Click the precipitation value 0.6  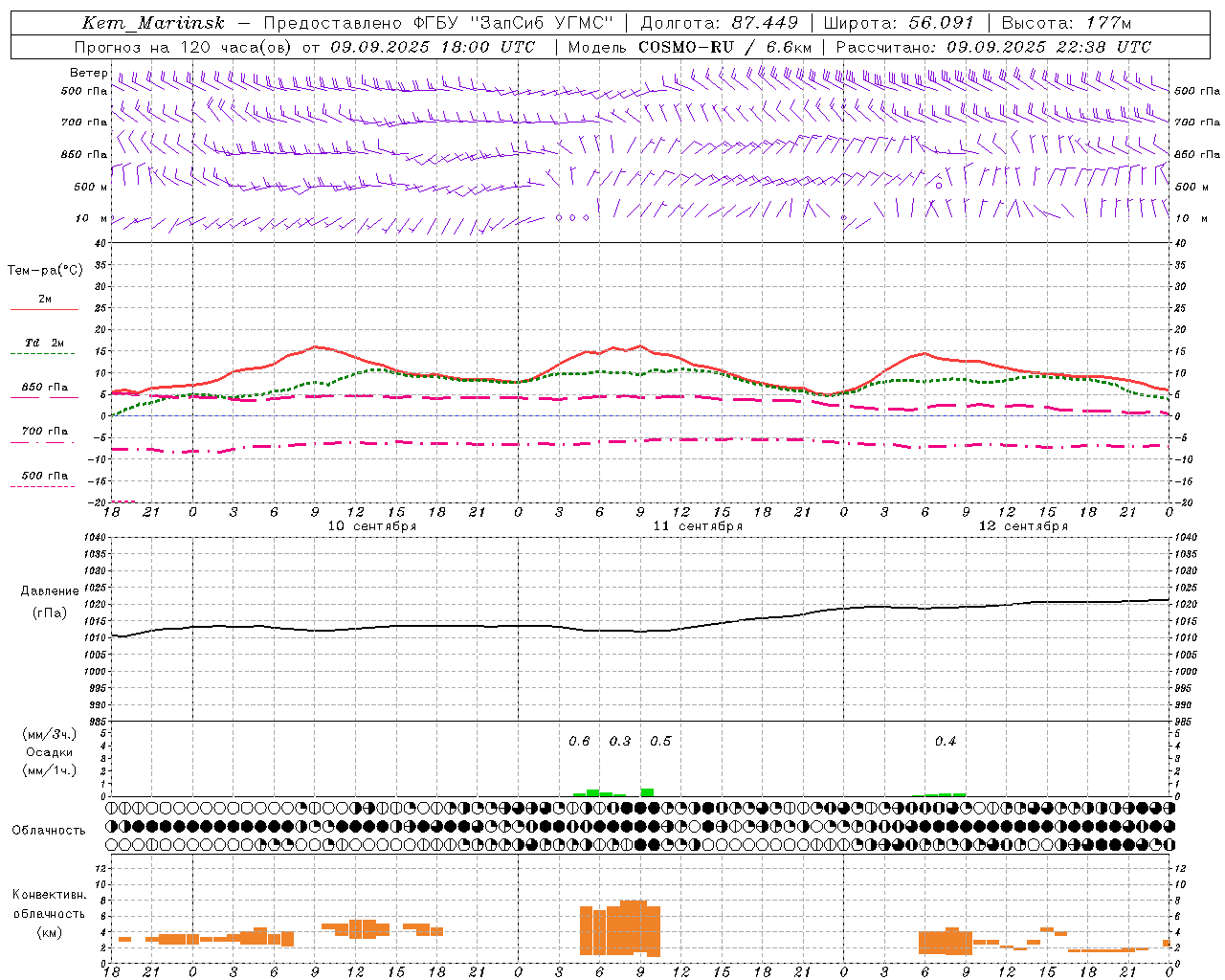click(x=579, y=741)
